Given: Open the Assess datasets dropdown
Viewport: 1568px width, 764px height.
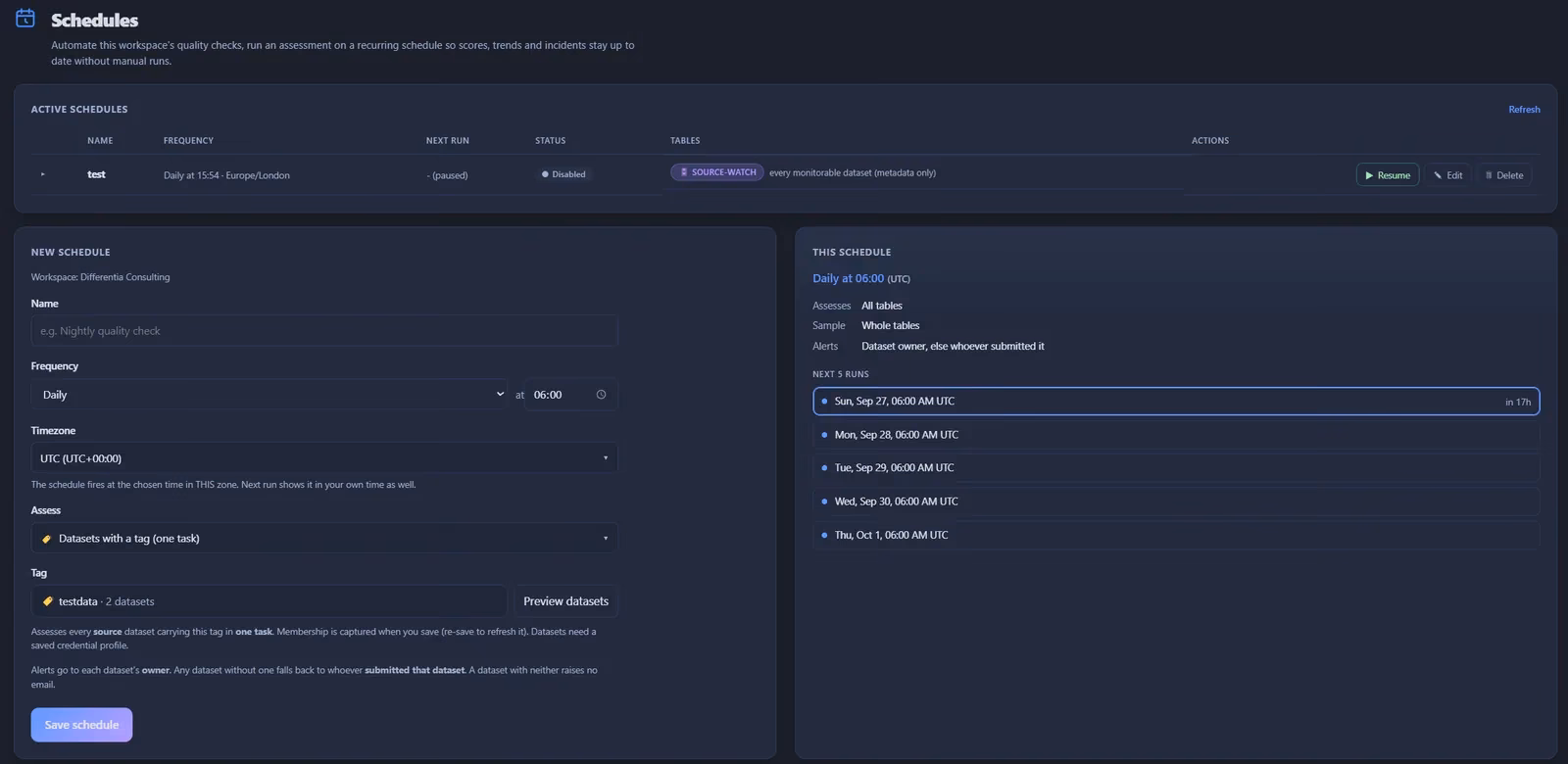Looking at the screenshot, I should (x=324, y=539).
